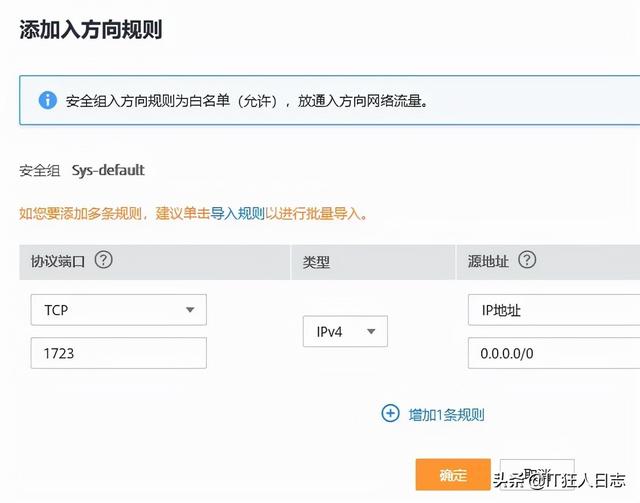This screenshot has height=503, width=640.
Task: Click the blue info icon in the banner
Action: coord(47,101)
